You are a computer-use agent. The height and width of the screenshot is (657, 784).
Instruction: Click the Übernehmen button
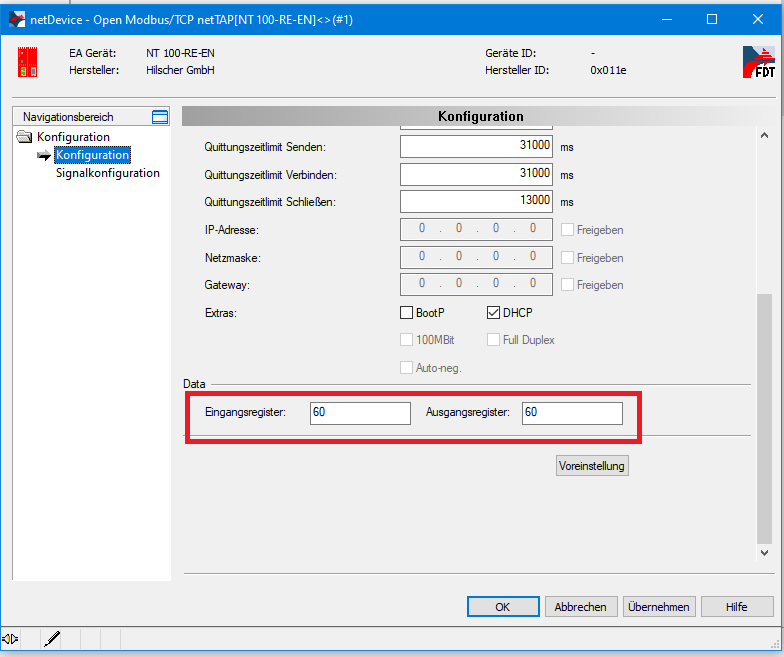pos(658,606)
